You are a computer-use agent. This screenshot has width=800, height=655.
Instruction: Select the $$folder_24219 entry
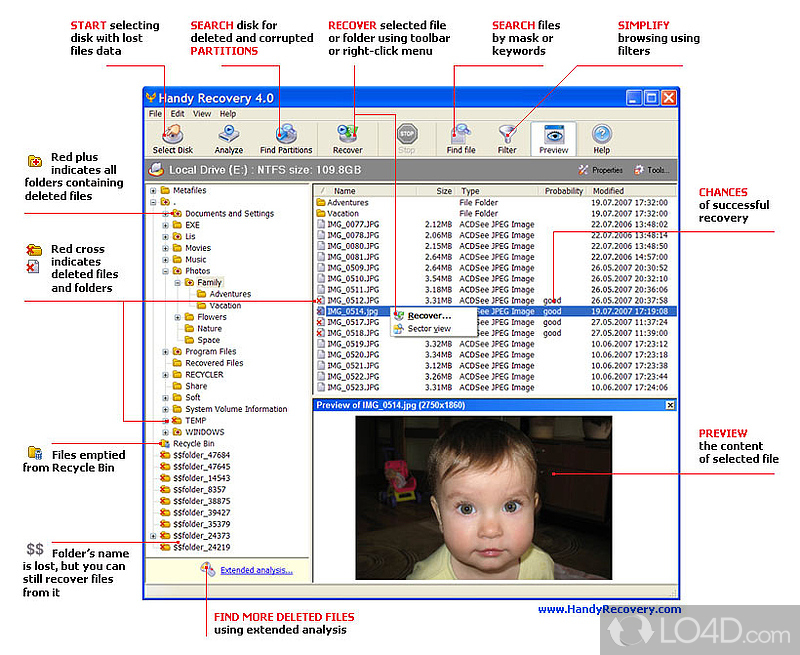pos(201,547)
